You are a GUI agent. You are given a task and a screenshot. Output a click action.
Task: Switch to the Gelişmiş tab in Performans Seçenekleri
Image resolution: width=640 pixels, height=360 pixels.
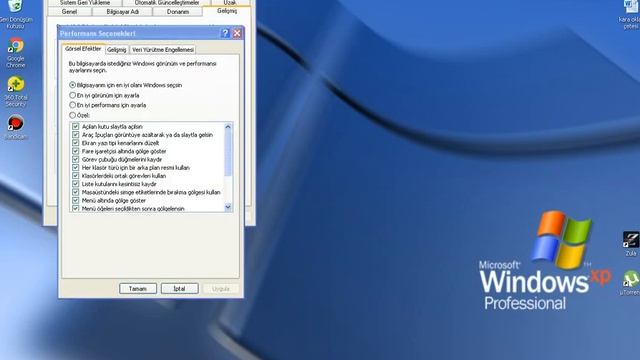point(117,50)
